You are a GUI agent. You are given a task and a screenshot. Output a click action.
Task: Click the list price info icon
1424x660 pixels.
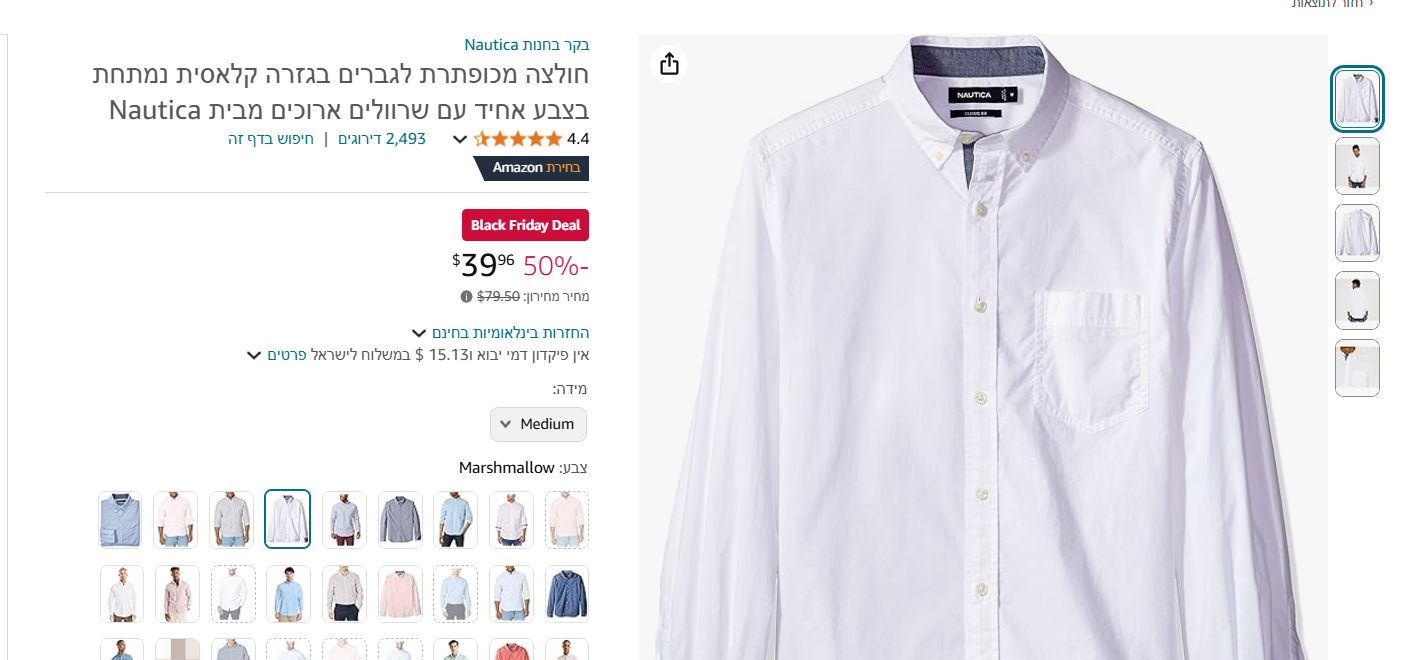click(466, 297)
